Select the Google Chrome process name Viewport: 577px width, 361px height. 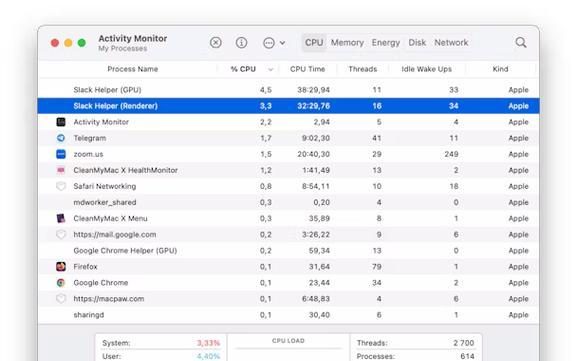101,283
